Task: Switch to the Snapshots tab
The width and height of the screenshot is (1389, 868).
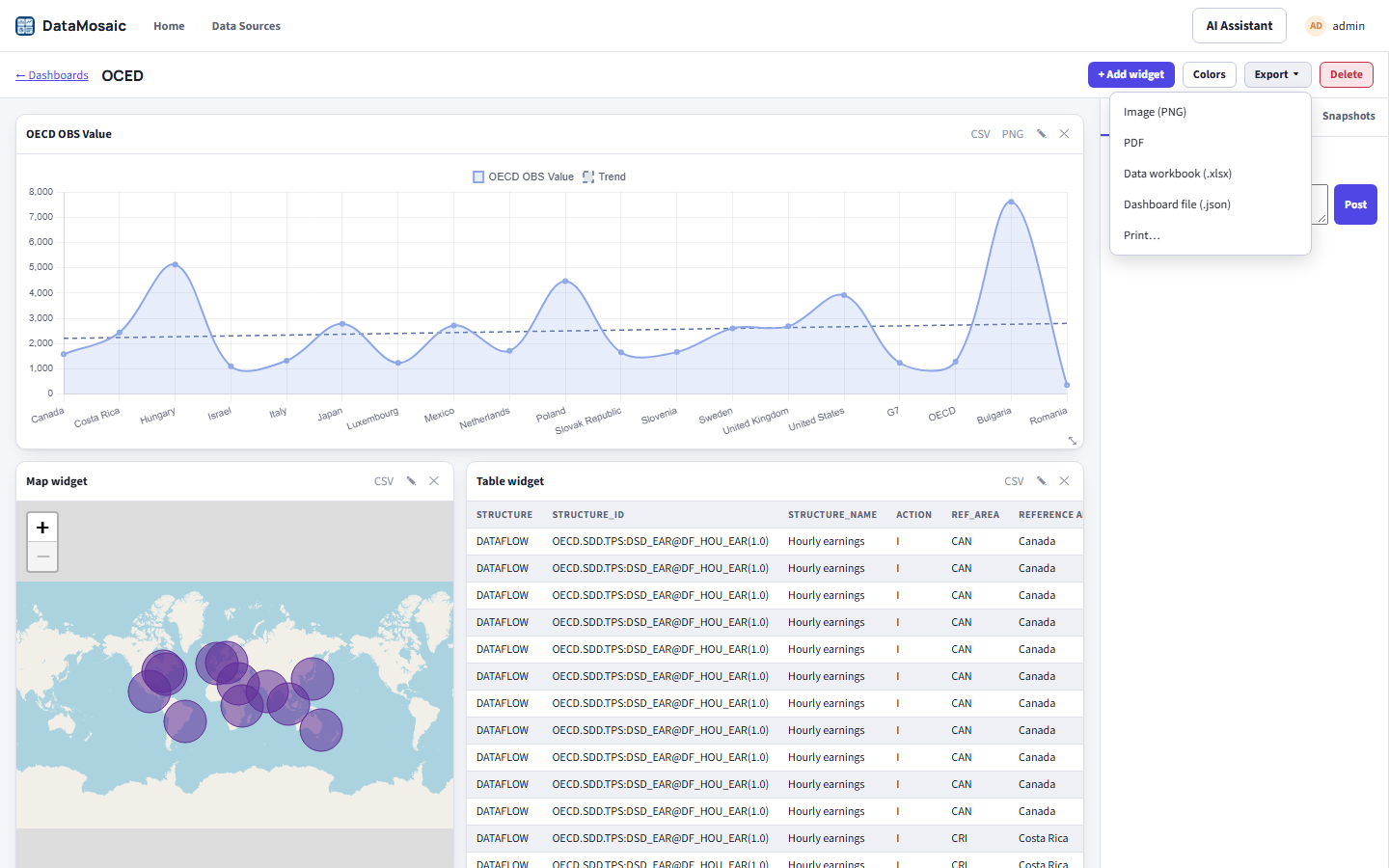Action: click(x=1348, y=116)
